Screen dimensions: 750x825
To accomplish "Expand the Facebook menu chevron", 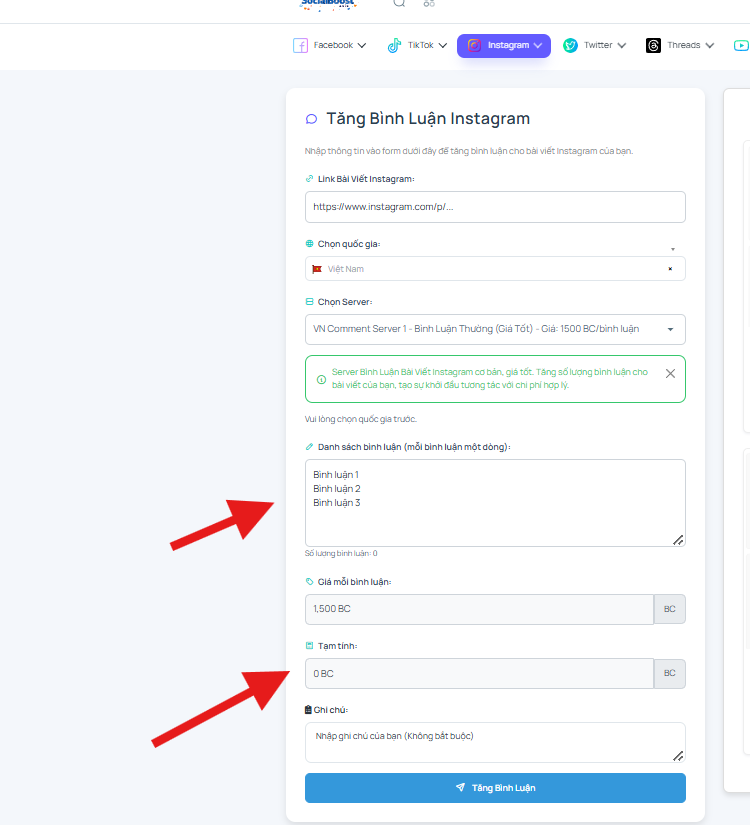I will 362,46.
